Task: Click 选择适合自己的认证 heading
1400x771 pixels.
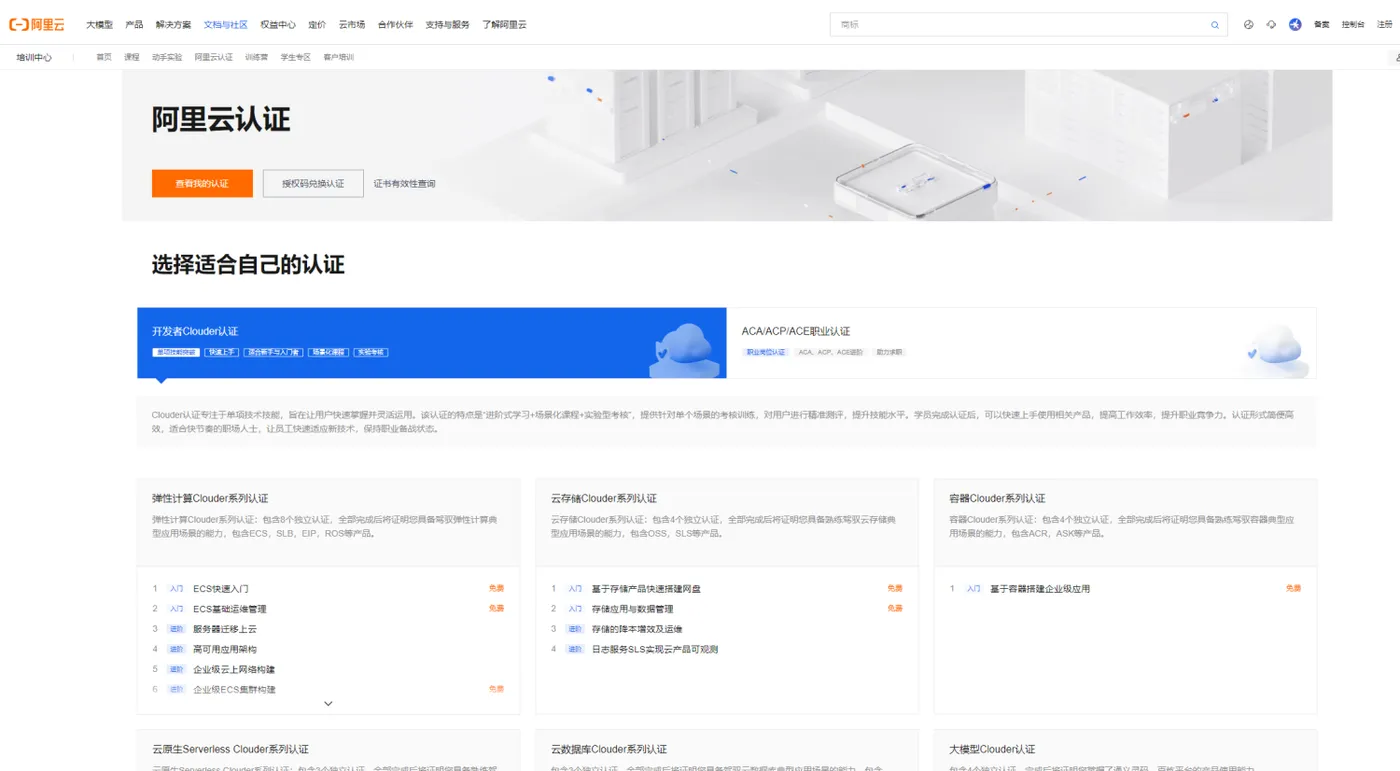Action: pos(248,265)
